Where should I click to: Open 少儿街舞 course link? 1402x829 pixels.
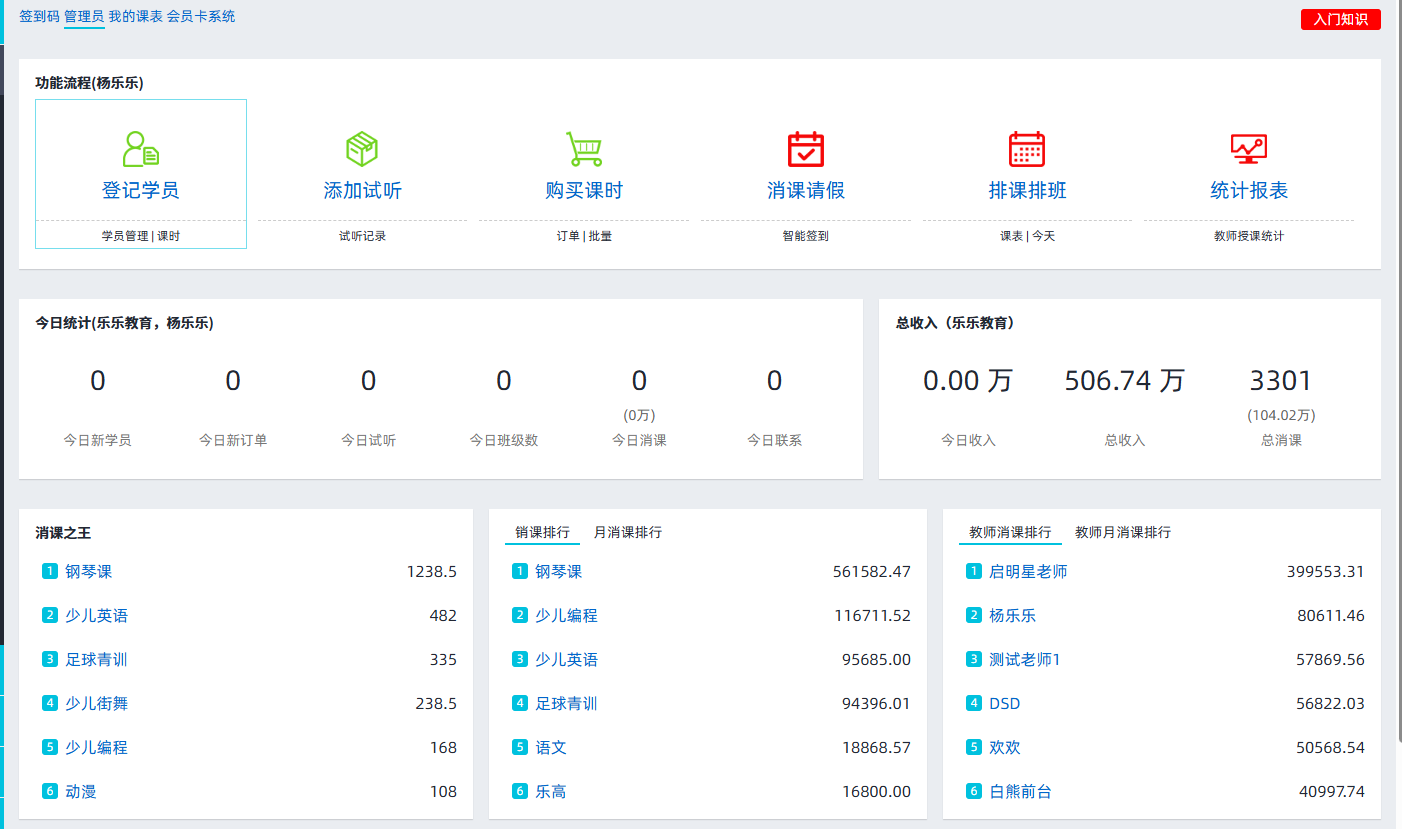coord(97,703)
